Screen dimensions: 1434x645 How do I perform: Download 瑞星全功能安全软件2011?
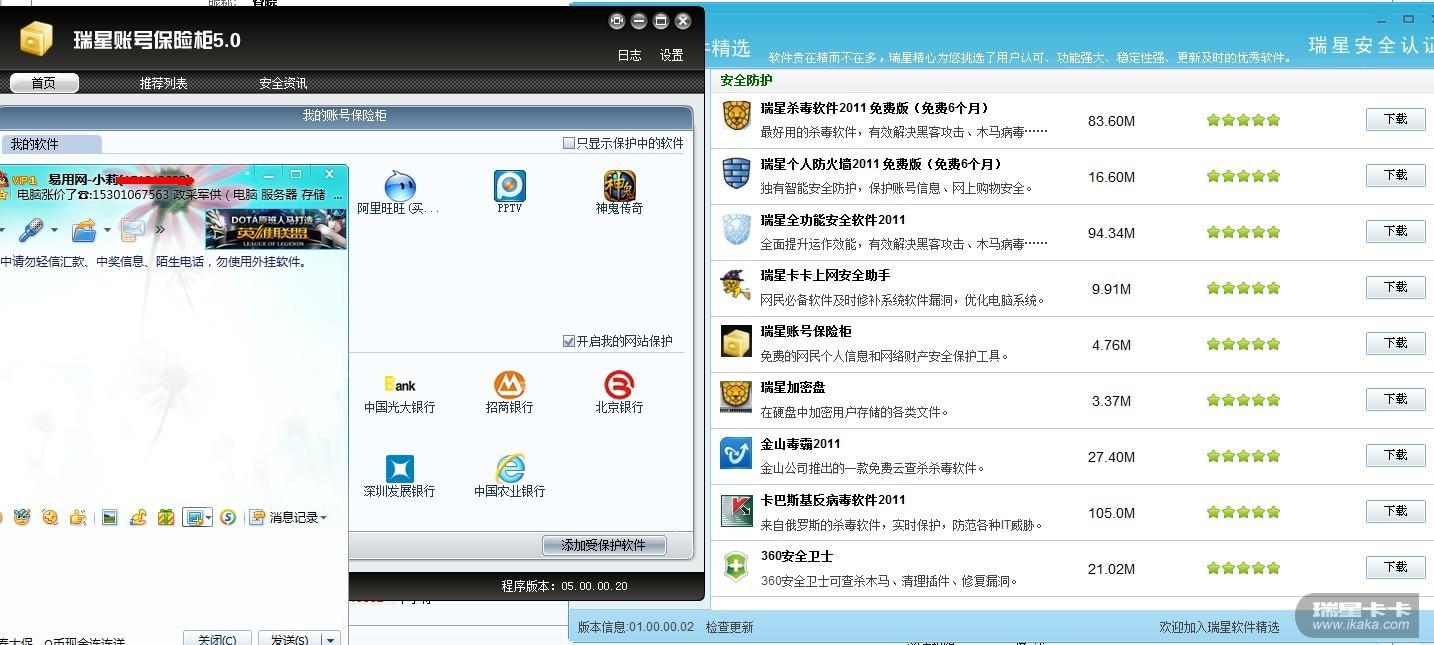pos(1396,231)
